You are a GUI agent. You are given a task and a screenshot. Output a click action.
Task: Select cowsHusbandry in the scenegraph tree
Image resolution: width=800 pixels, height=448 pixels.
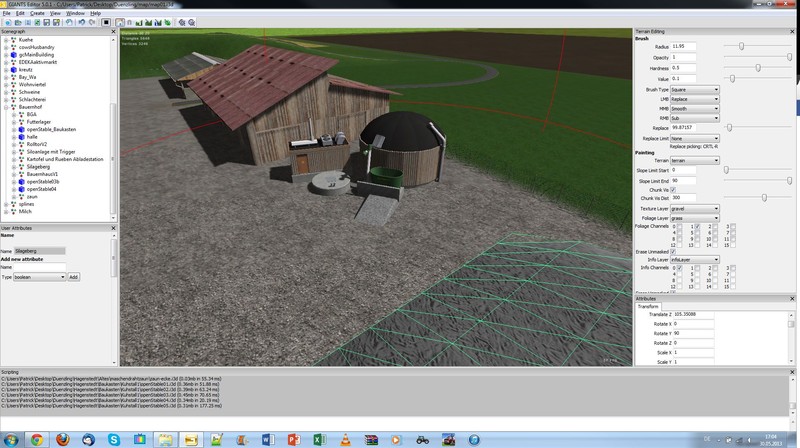click(37, 47)
